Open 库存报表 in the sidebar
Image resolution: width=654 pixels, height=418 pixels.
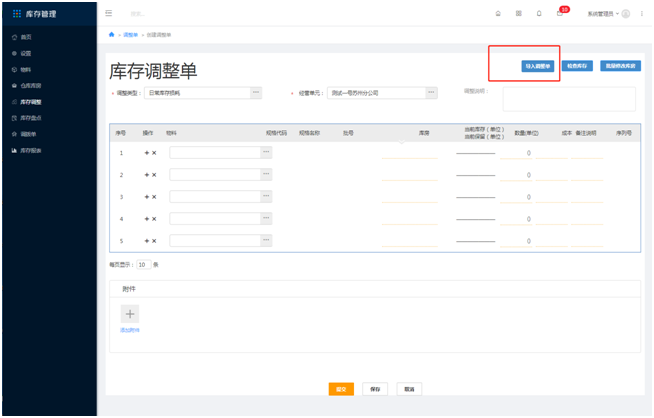tap(30, 151)
